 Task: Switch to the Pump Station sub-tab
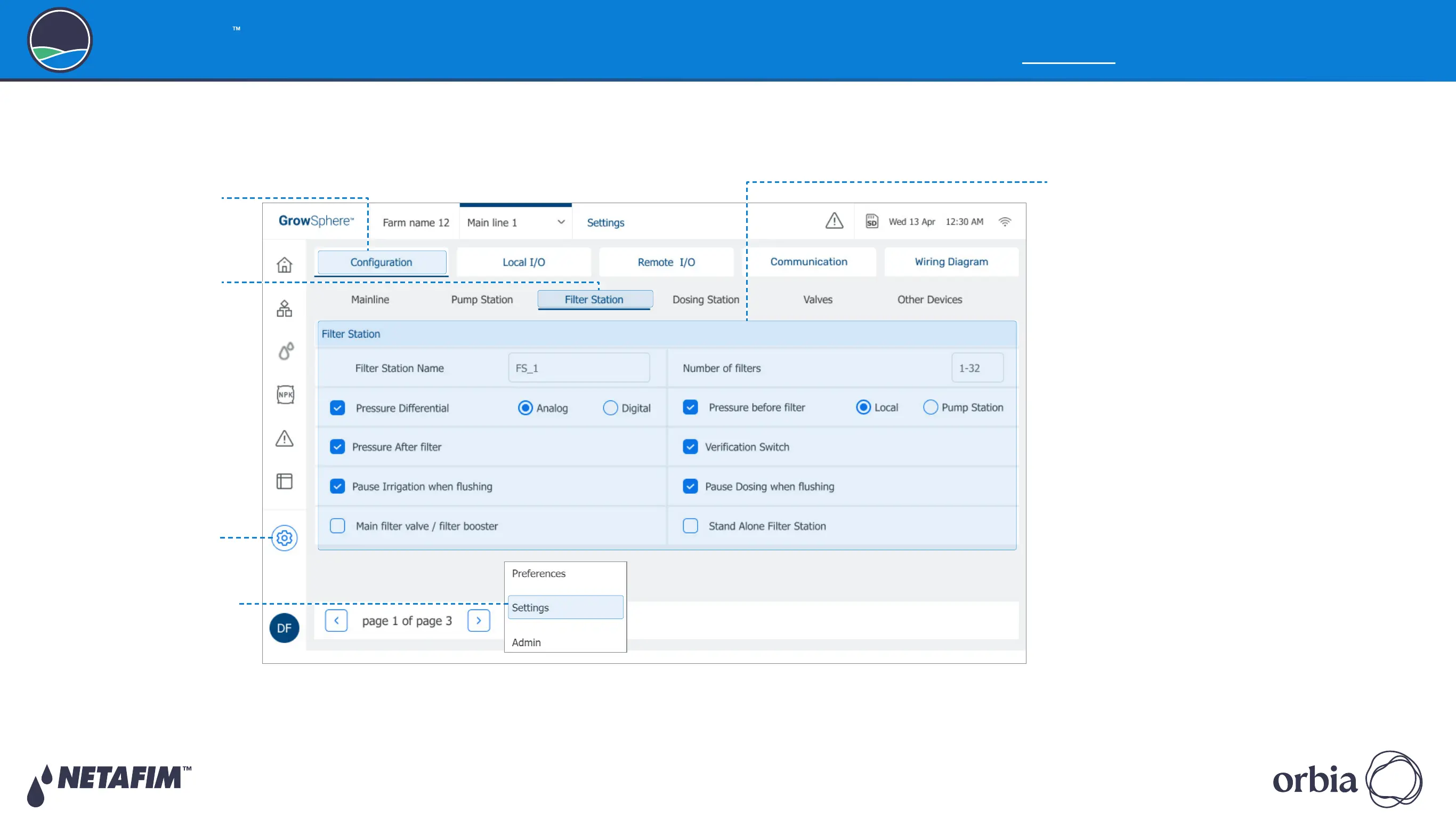click(x=482, y=299)
